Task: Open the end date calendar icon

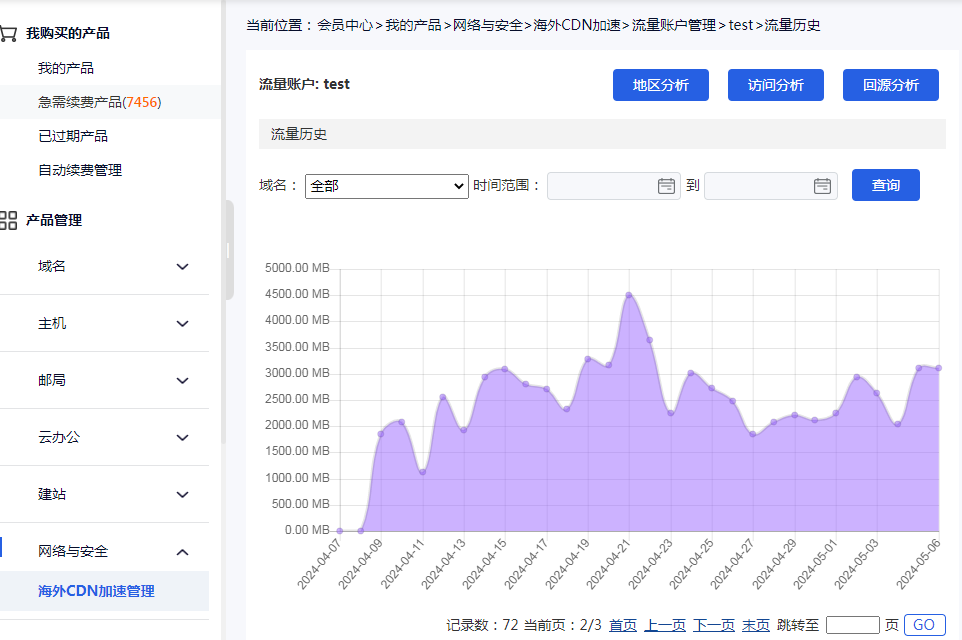Action: (822, 186)
